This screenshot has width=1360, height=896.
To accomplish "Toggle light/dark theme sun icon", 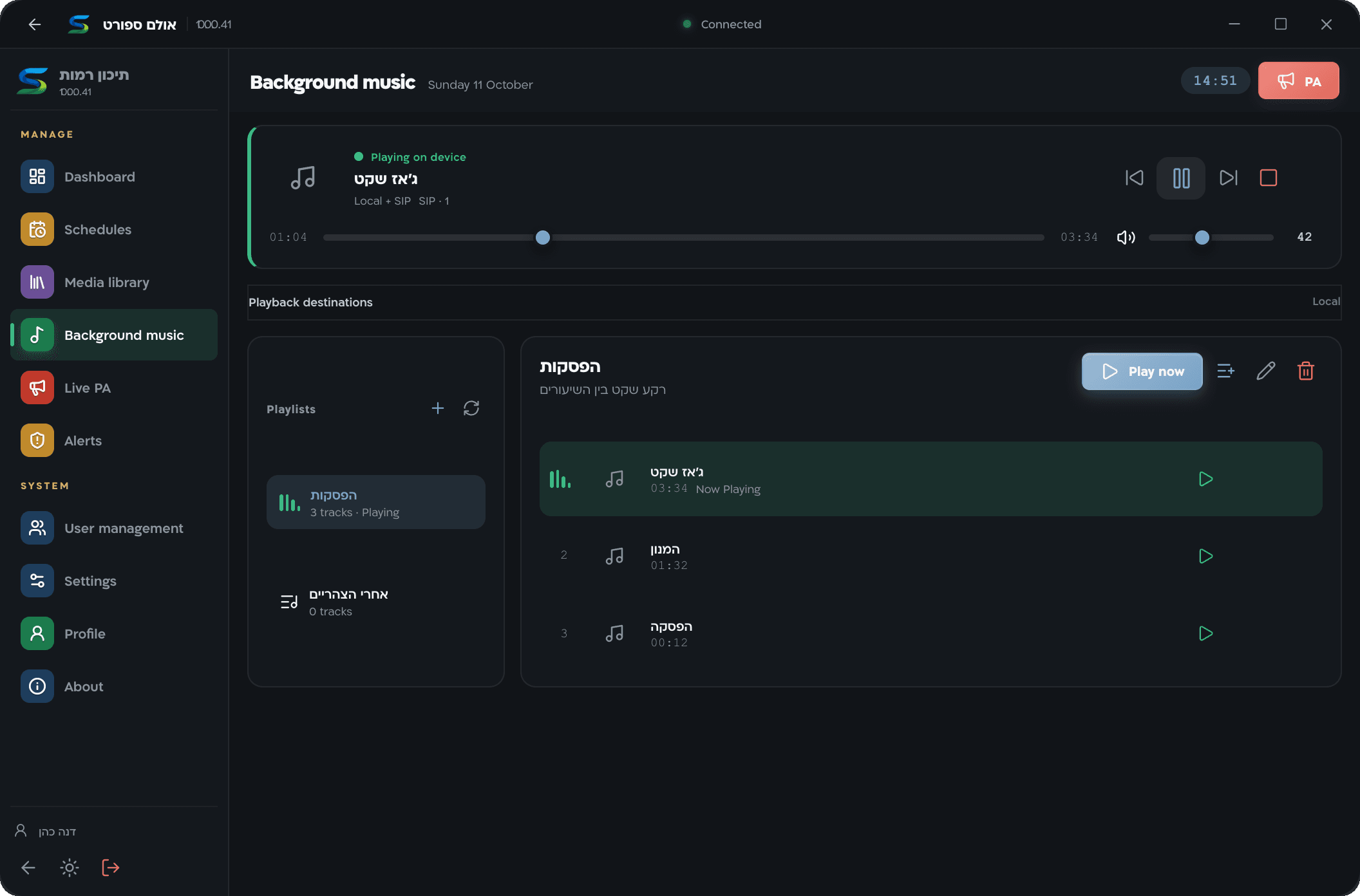I will pos(70,868).
